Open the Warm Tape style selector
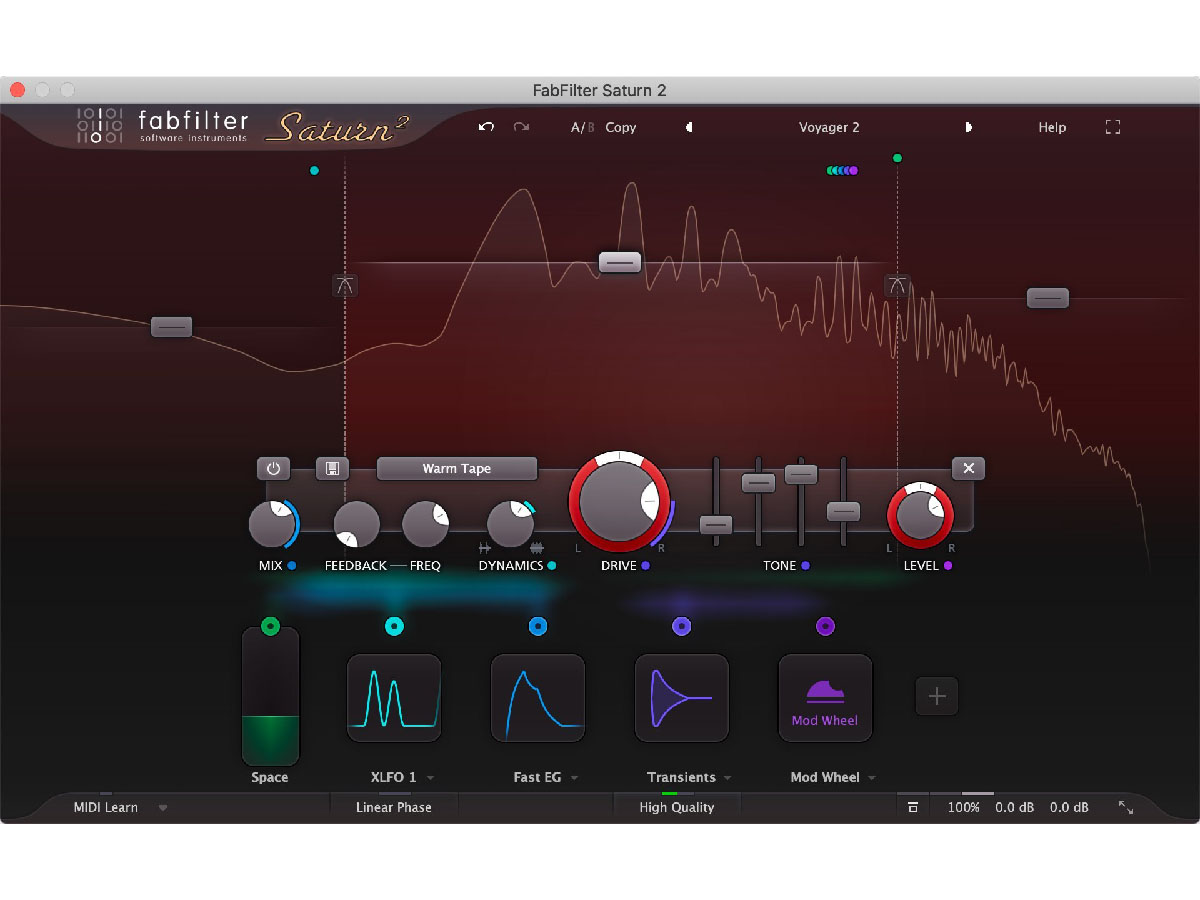1200x900 pixels. point(457,468)
